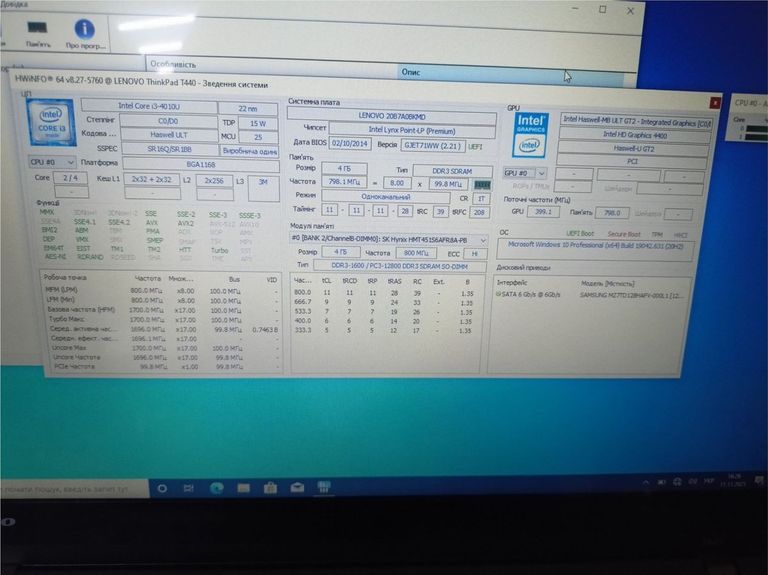The height and width of the screenshot is (575, 768).
Task: Open Task View on the taskbar
Action: (189, 488)
